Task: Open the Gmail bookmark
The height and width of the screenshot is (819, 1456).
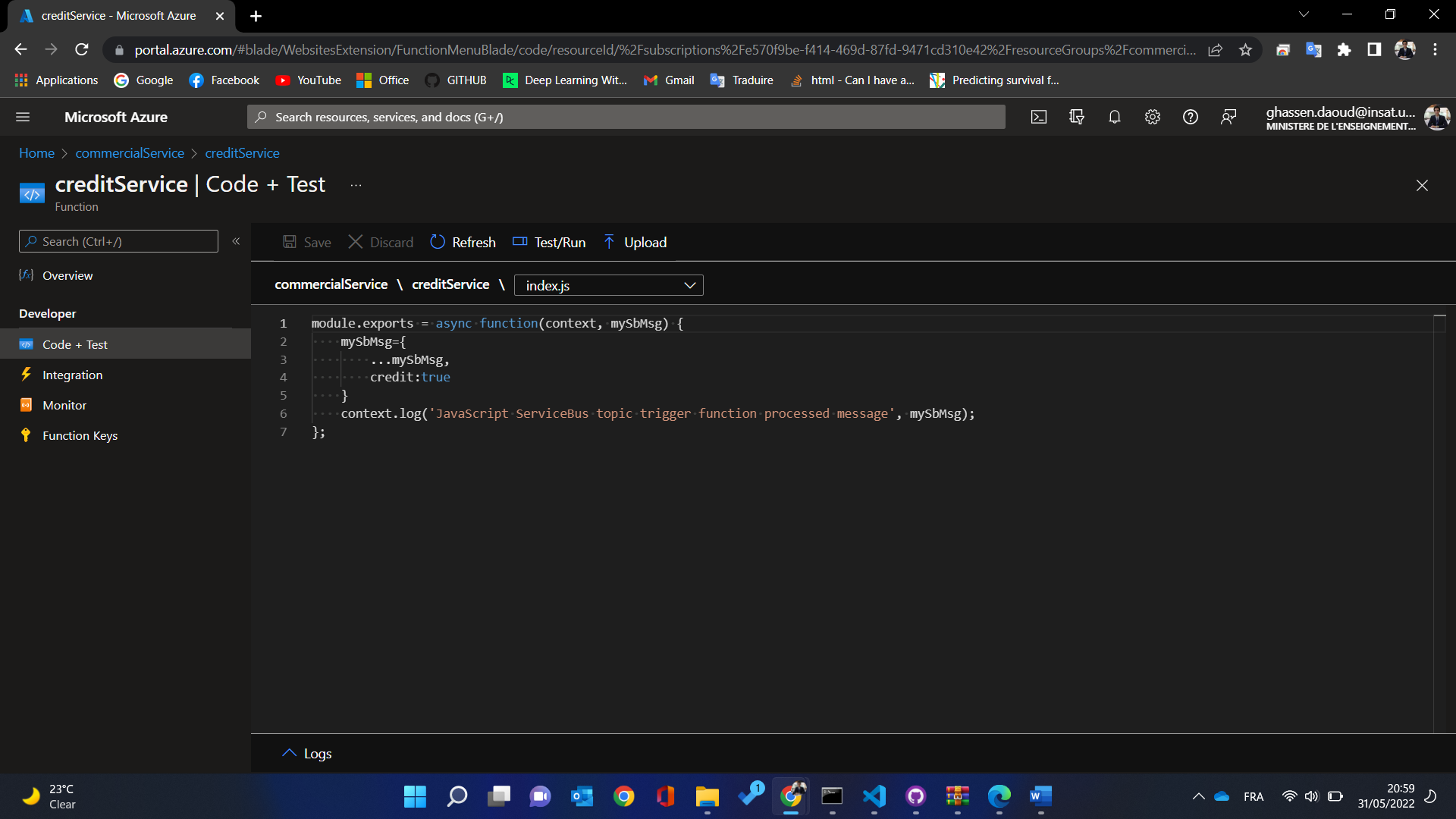Action: point(668,80)
